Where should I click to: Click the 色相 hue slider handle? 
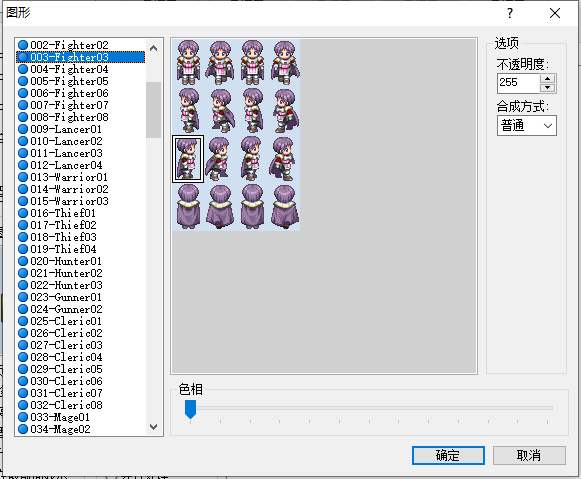[190, 409]
